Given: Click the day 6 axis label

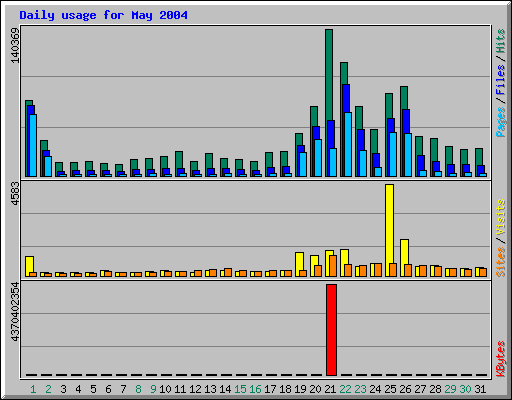Looking at the screenshot, I should pos(108,389).
